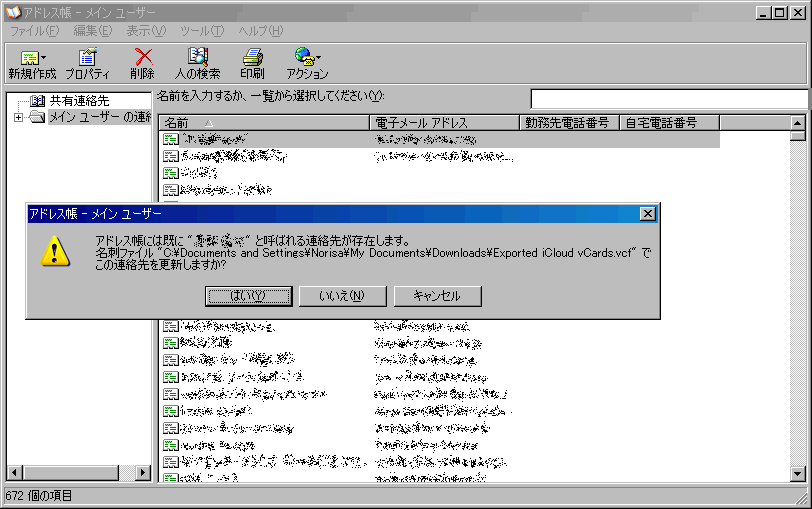Click the name search input field
812x509 pixels.
(x=669, y=98)
